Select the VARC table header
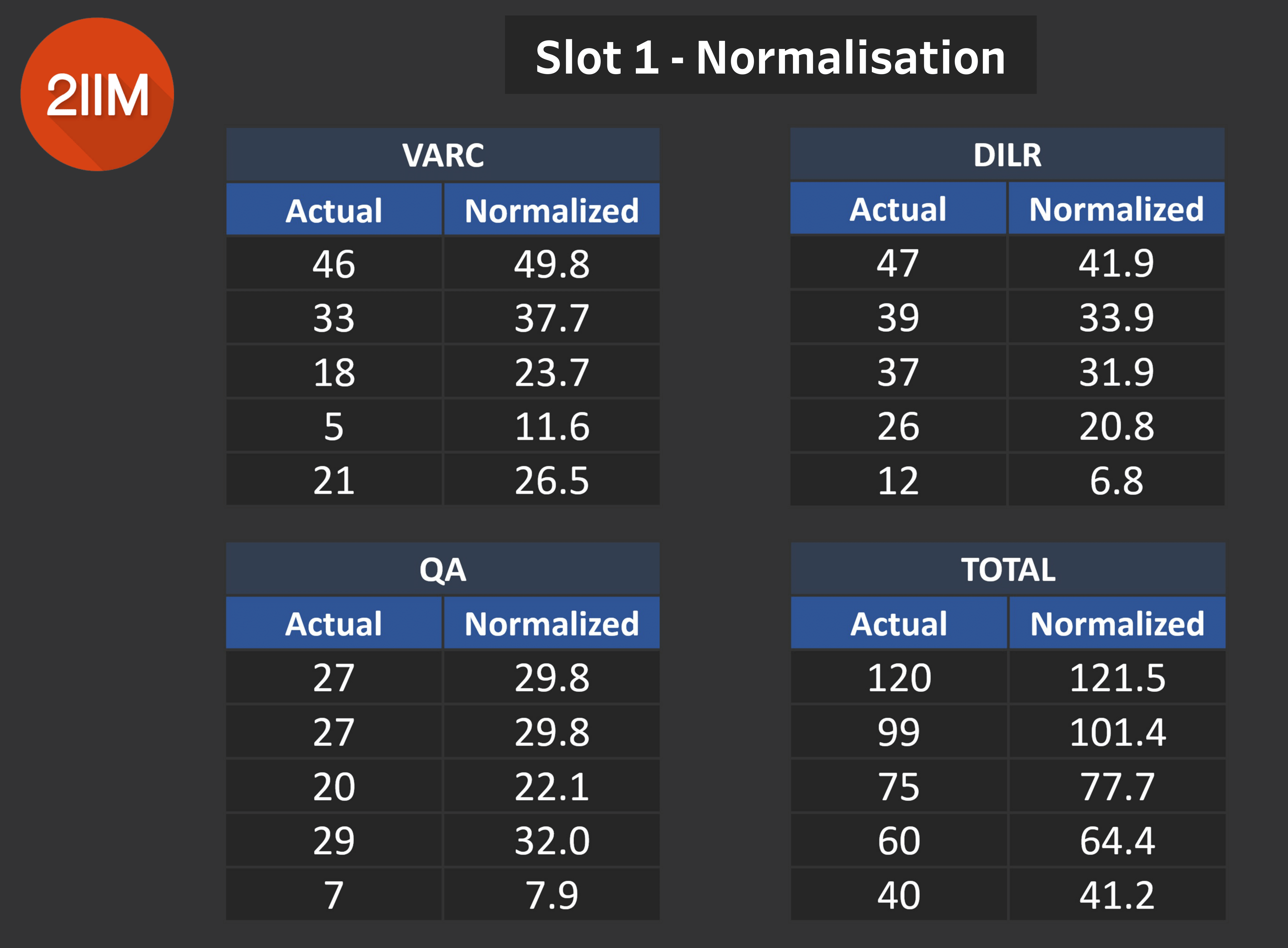The width and height of the screenshot is (1288, 948). [442, 154]
